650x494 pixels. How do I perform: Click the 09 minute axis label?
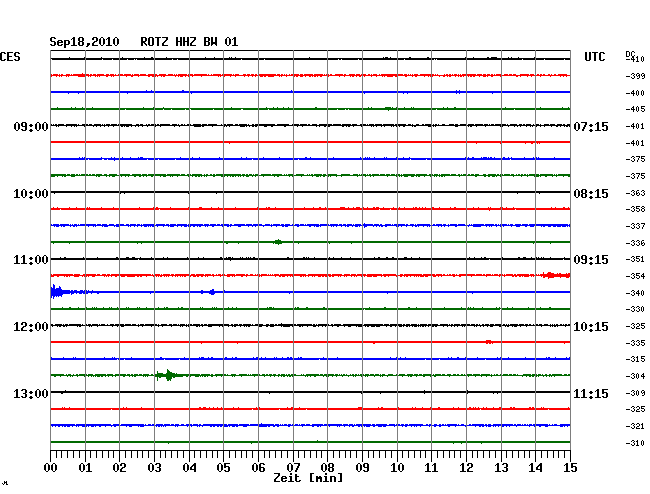click(362, 468)
